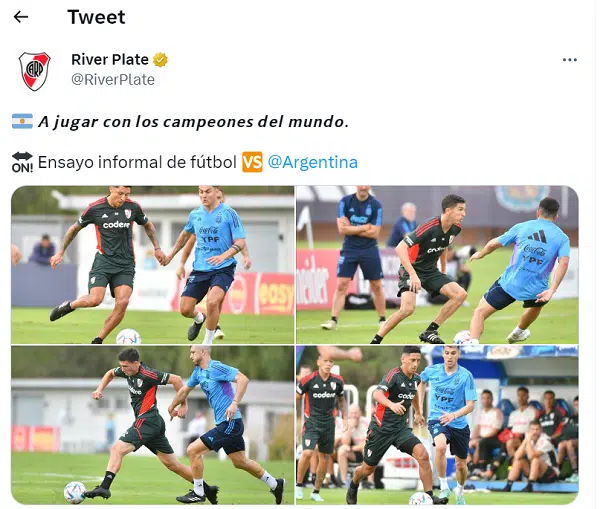Open the three-dot more options menu
Screen dimensions: 600x509
[x=569, y=60]
